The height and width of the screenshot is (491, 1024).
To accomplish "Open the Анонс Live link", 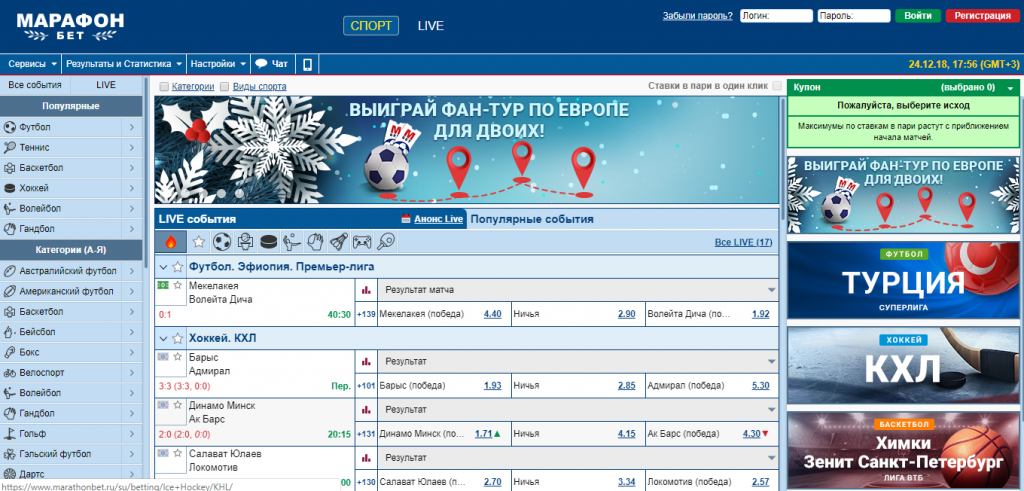I will click(x=438, y=219).
